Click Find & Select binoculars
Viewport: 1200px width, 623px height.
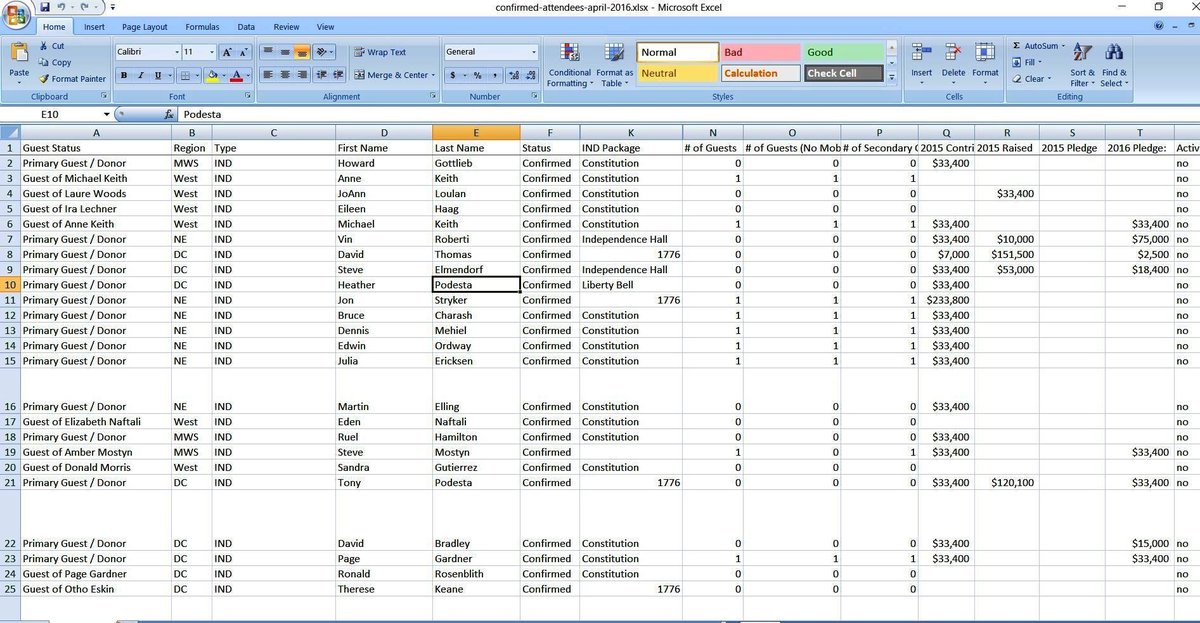pos(1113,65)
